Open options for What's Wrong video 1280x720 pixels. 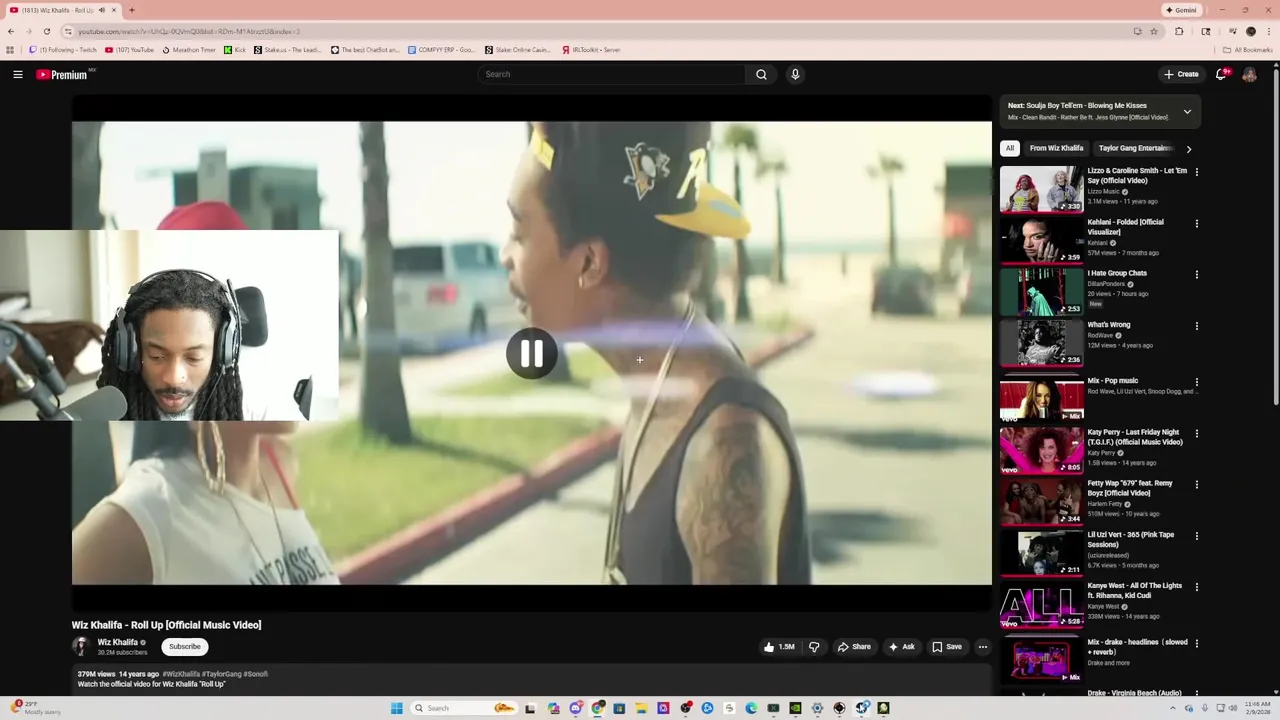[x=1196, y=326]
